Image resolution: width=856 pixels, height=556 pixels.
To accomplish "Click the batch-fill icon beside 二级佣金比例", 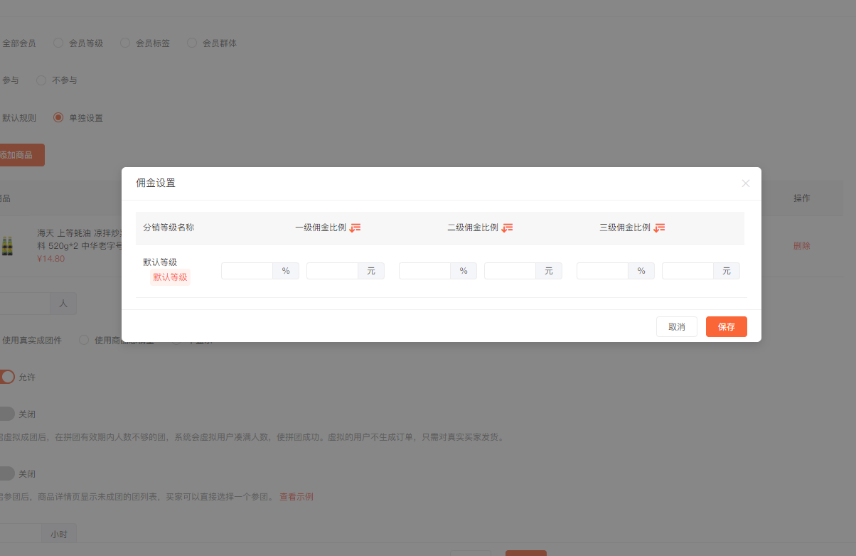I will (507, 227).
